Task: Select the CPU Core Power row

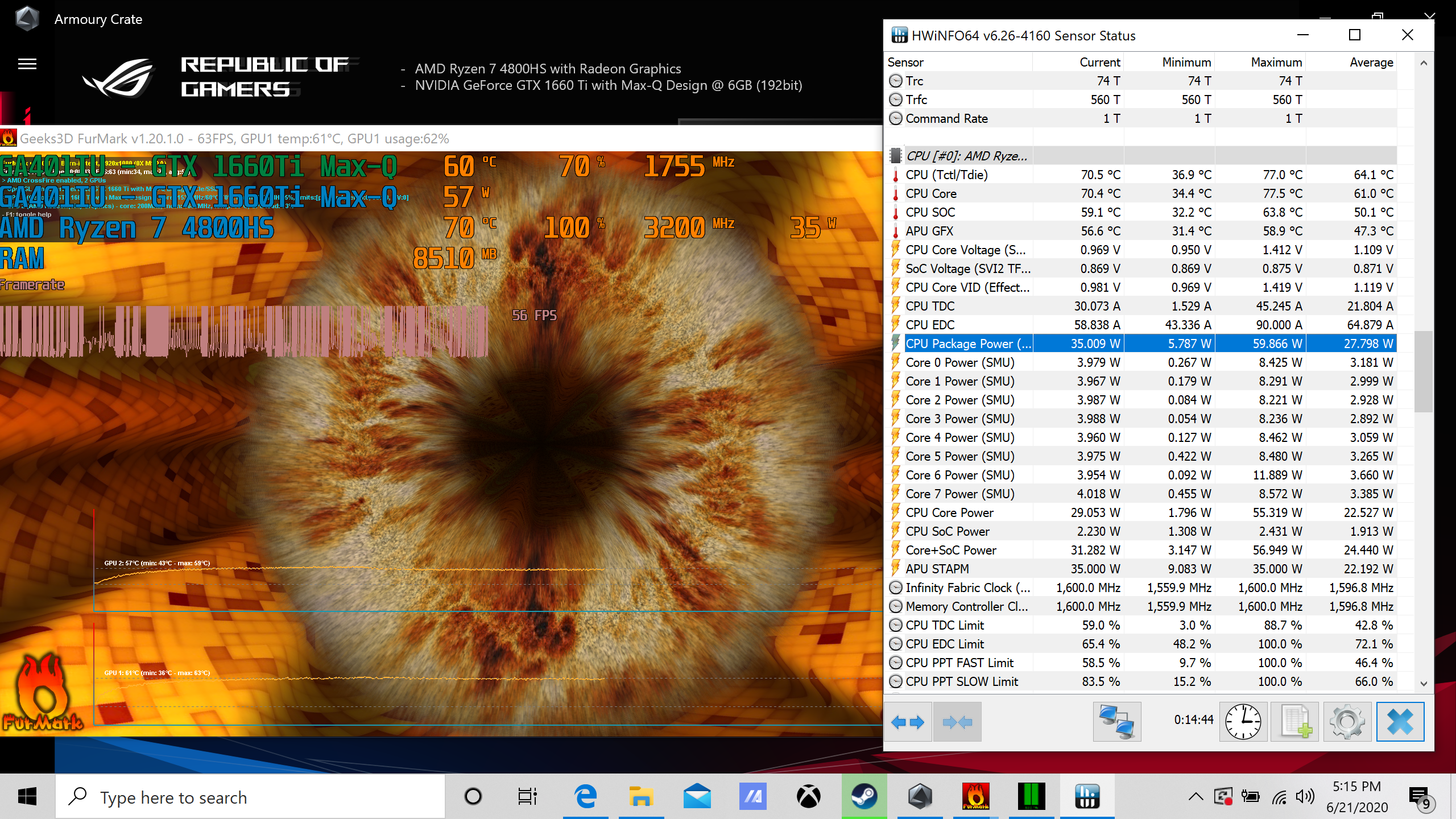Action: tap(1141, 512)
